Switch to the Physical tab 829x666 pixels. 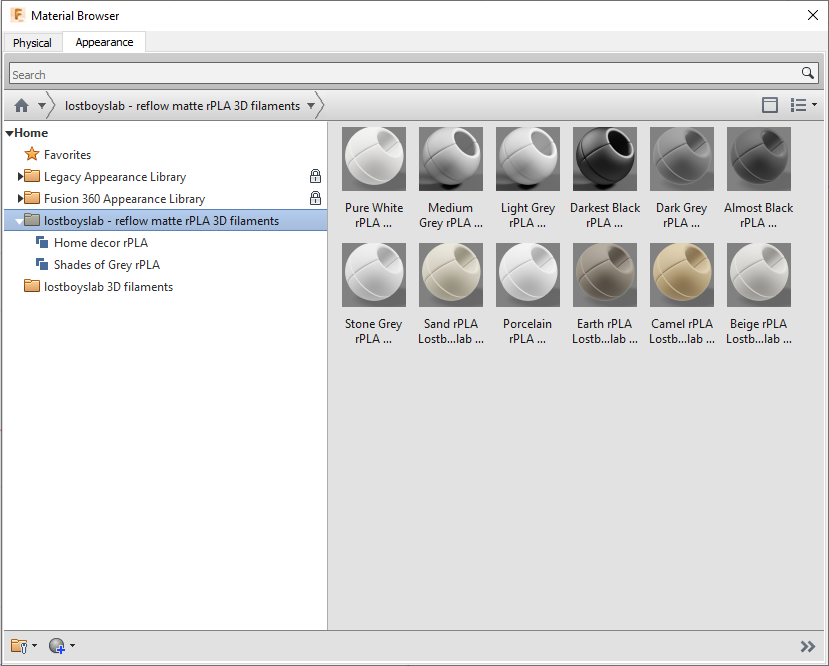pyautogui.click(x=31, y=43)
